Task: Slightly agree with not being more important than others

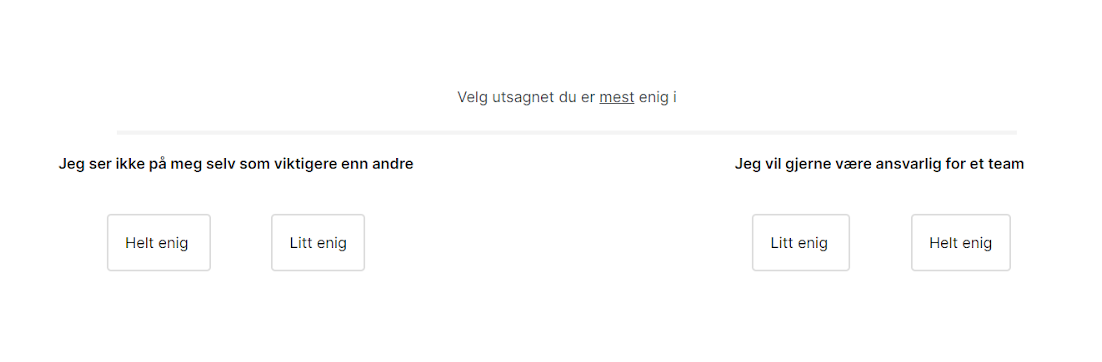Action: (x=318, y=243)
